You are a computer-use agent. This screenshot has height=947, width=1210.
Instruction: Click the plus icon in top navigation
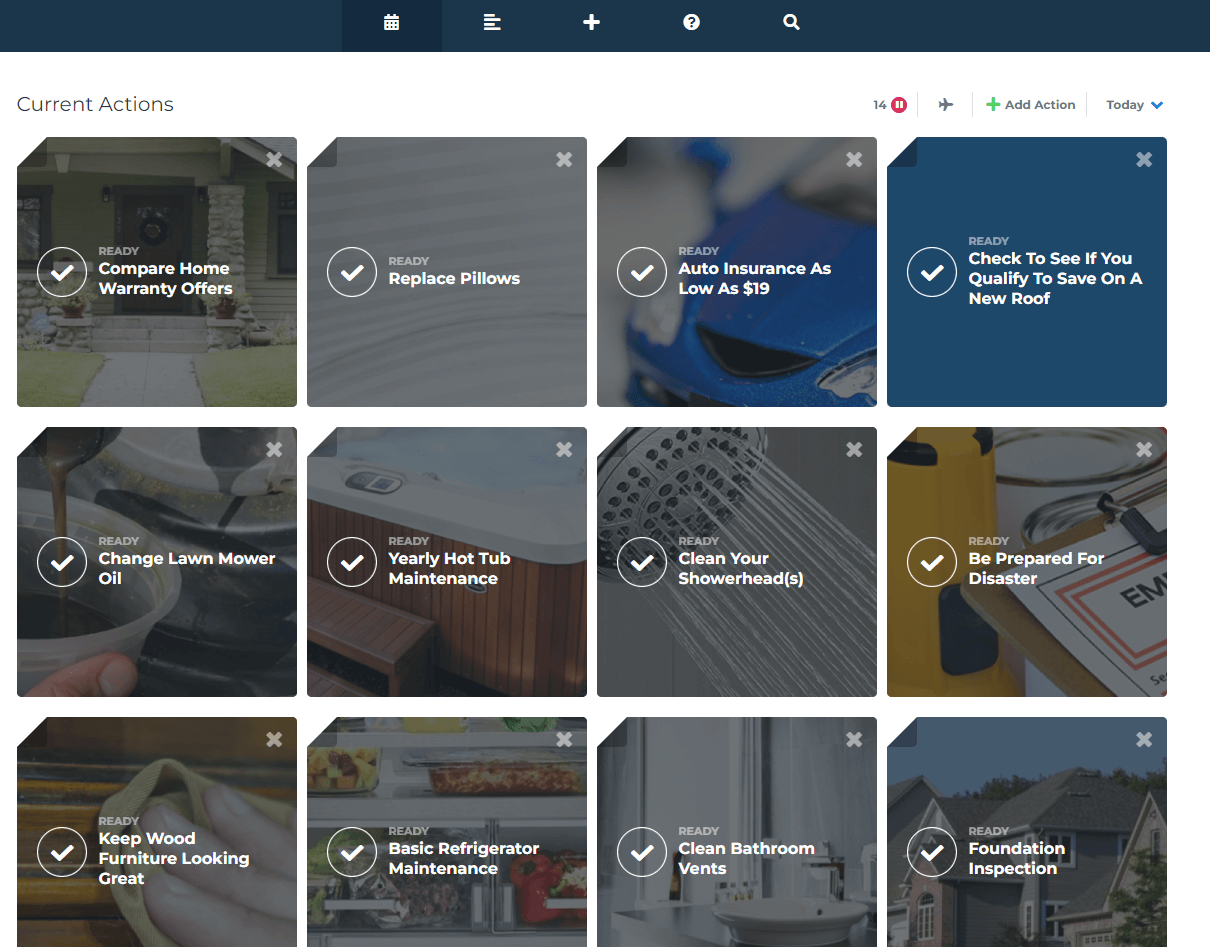click(591, 22)
